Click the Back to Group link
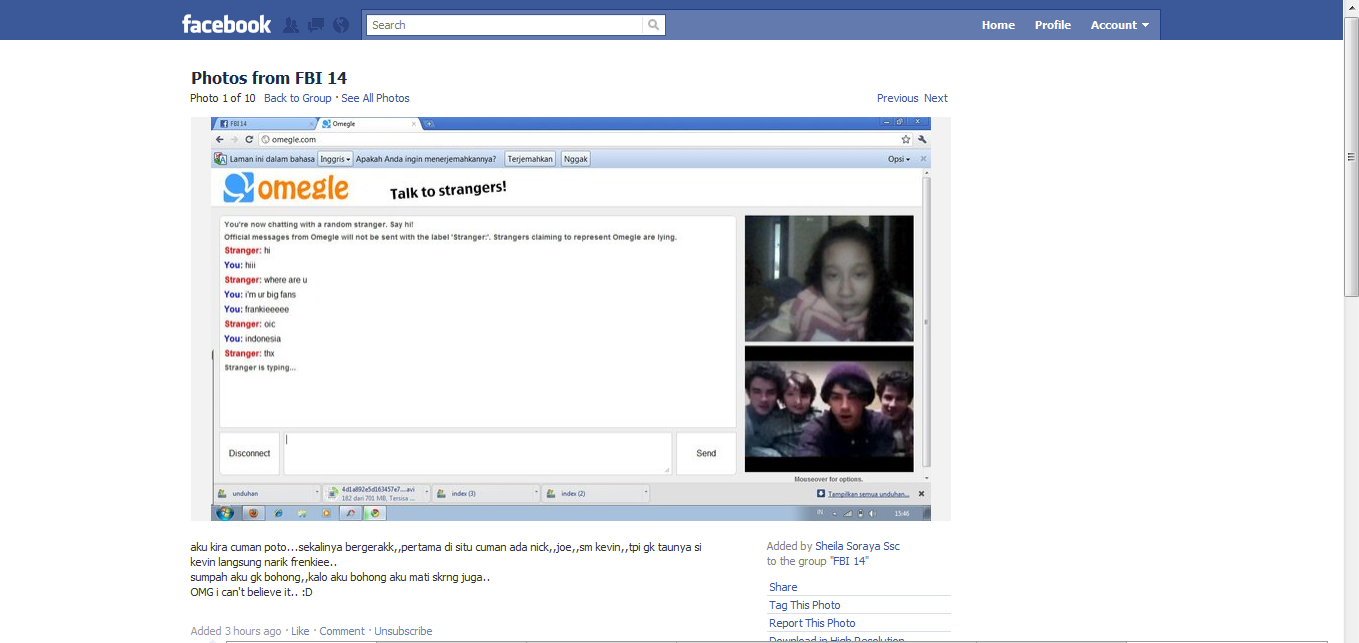This screenshot has width=1359, height=643. pyautogui.click(x=297, y=98)
